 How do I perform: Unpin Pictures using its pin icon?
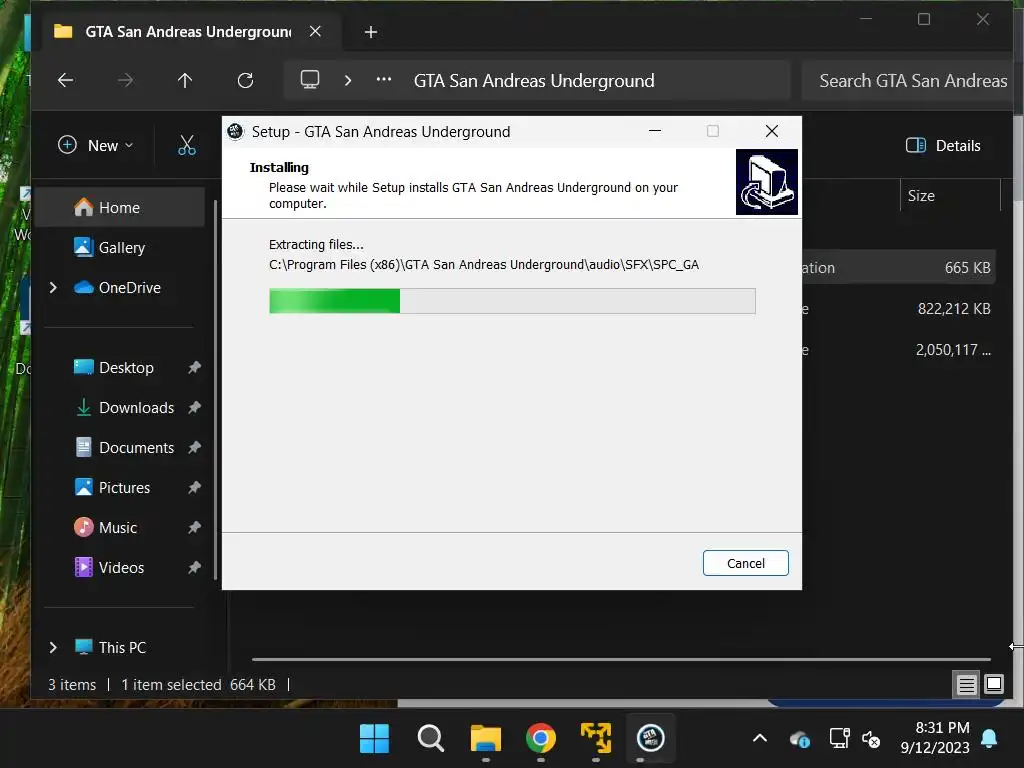tap(194, 487)
